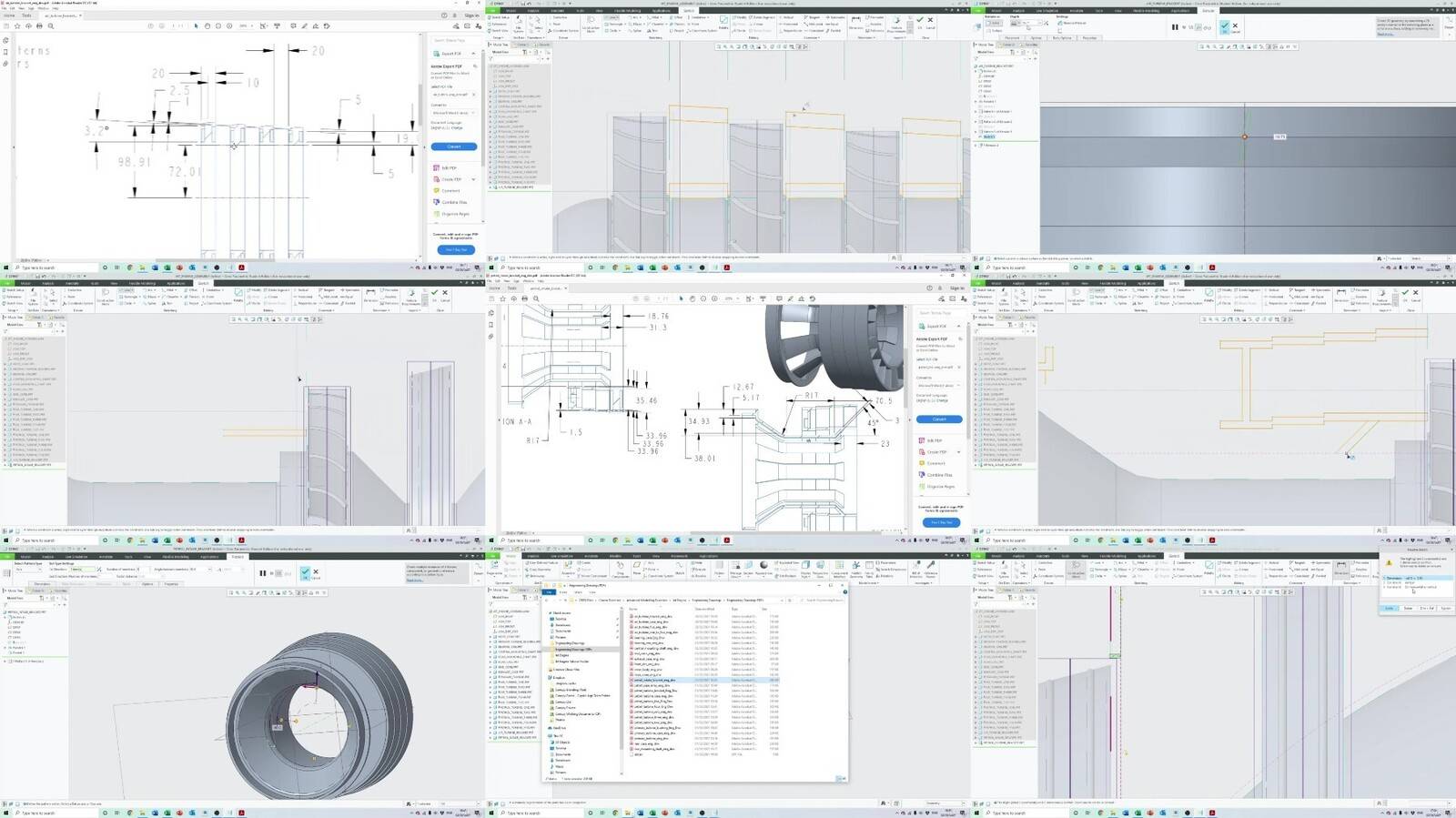Click magnifier find icon in top-left Acrobat toolbar
Screen dimensions: 1456x818
pyautogui.click(x=51, y=26)
